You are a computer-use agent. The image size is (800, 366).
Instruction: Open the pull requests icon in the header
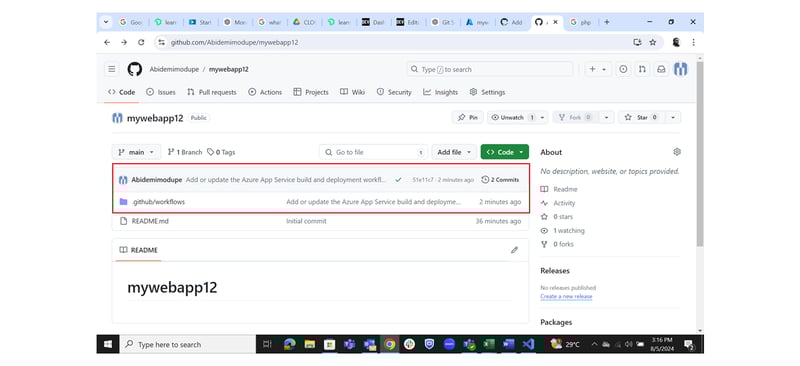(x=642, y=69)
